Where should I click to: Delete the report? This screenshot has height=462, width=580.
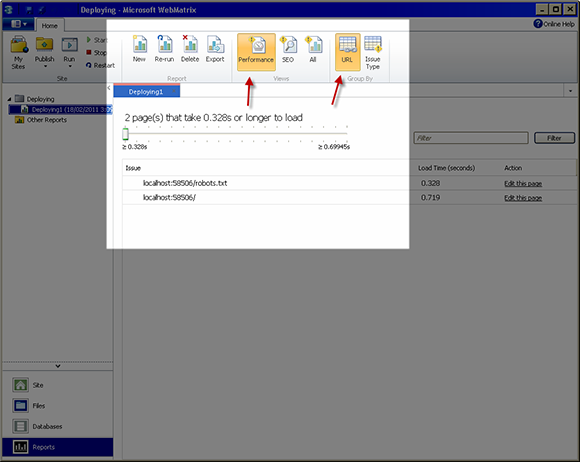(x=190, y=48)
